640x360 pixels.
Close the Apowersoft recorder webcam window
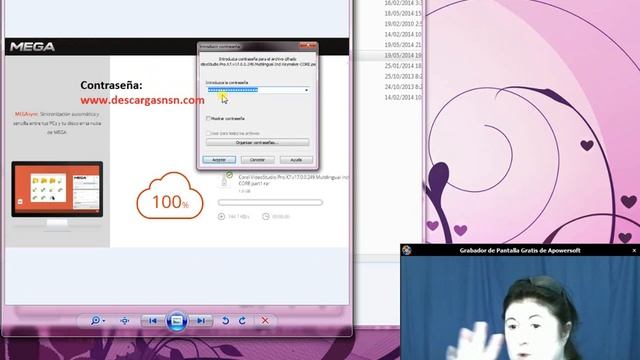[x=634, y=251]
